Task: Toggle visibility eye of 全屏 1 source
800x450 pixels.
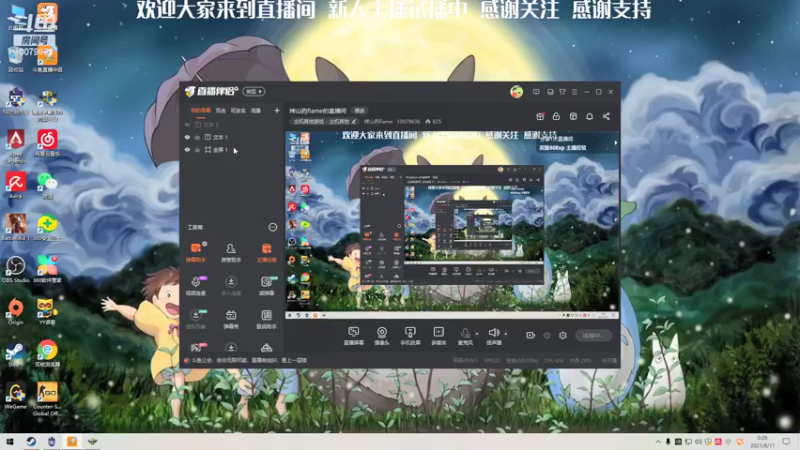Action: (187, 150)
